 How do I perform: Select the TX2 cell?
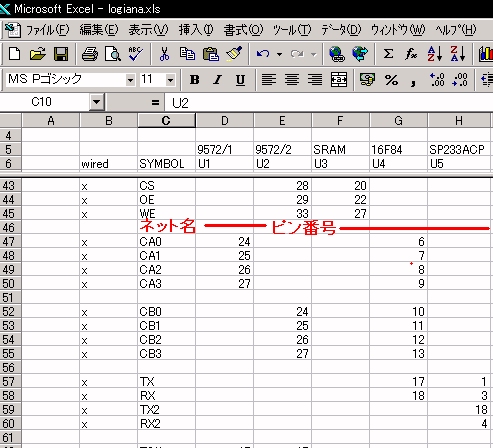(166, 410)
